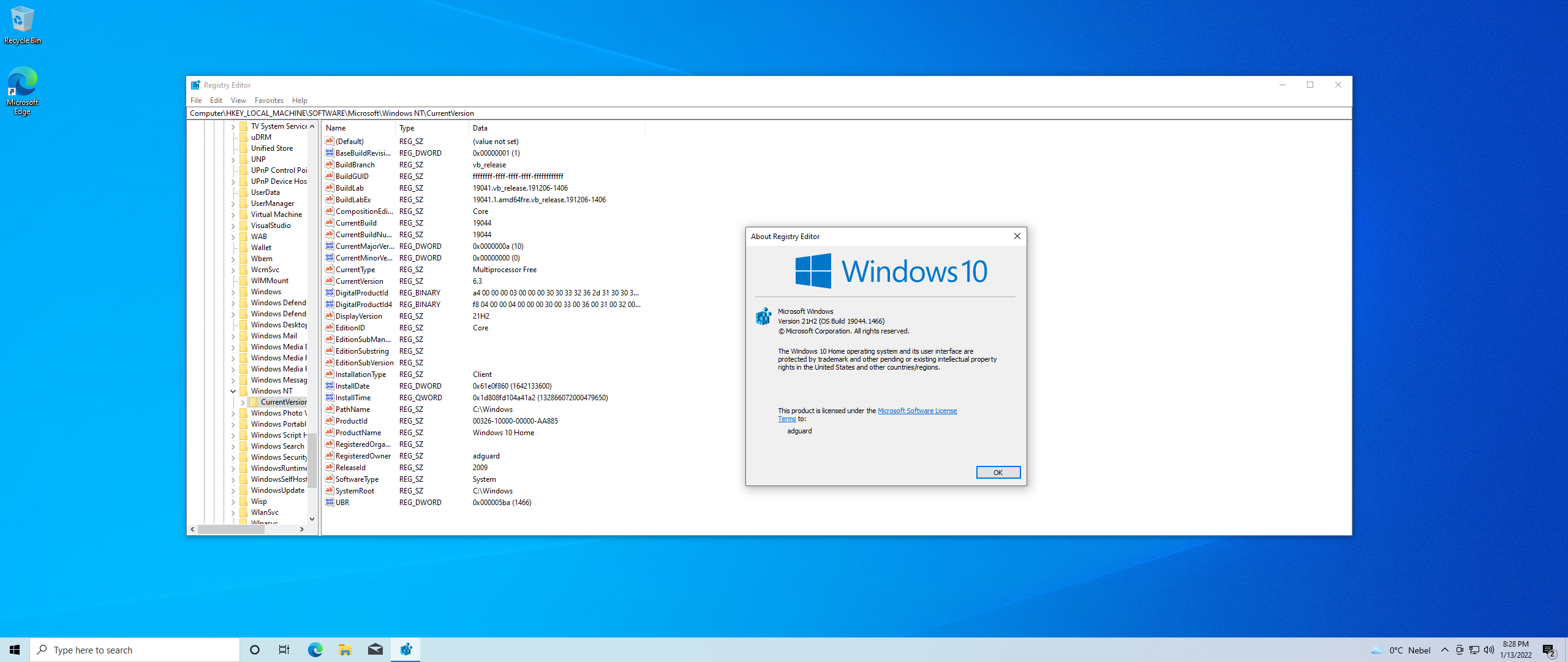Select the DWORD icon for UBR value

[x=329, y=502]
